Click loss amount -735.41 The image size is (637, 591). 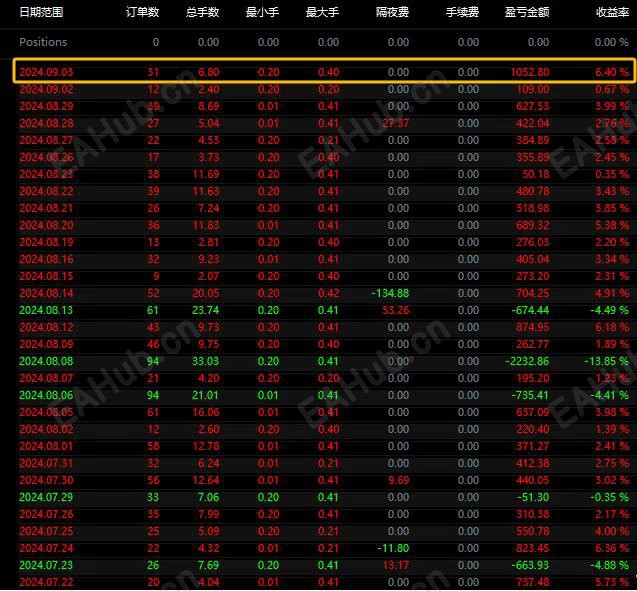(530, 396)
